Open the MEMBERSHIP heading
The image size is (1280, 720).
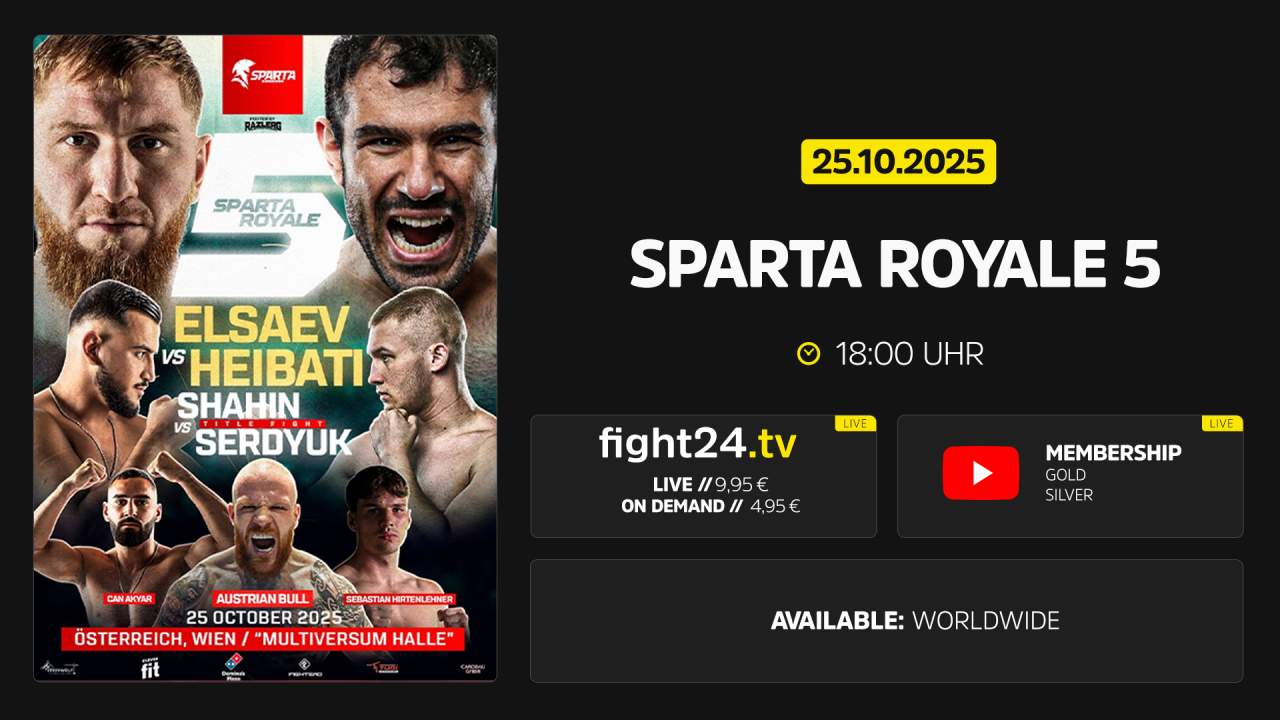coord(1113,453)
